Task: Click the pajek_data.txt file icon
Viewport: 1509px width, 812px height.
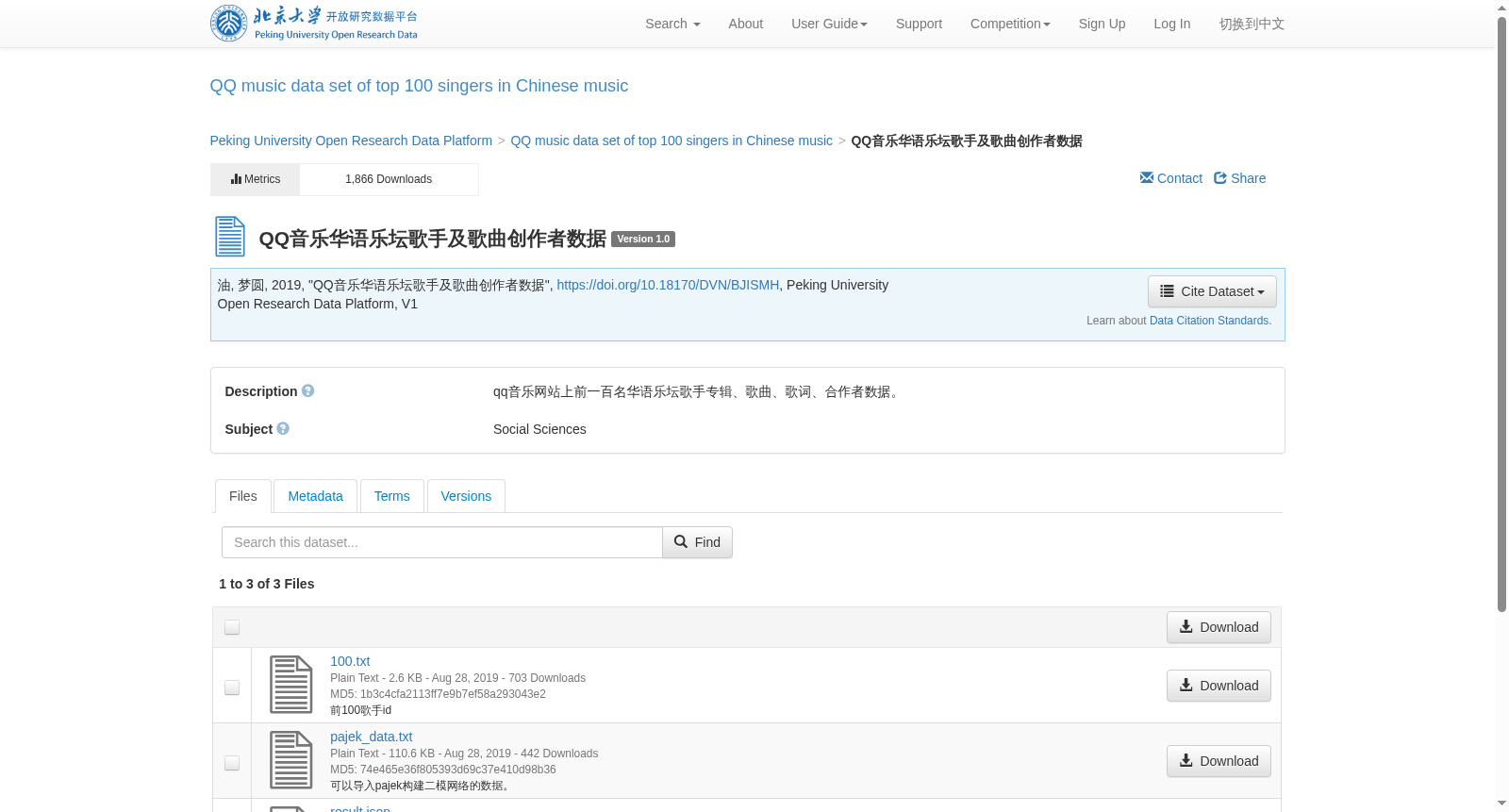Action: tap(291, 760)
